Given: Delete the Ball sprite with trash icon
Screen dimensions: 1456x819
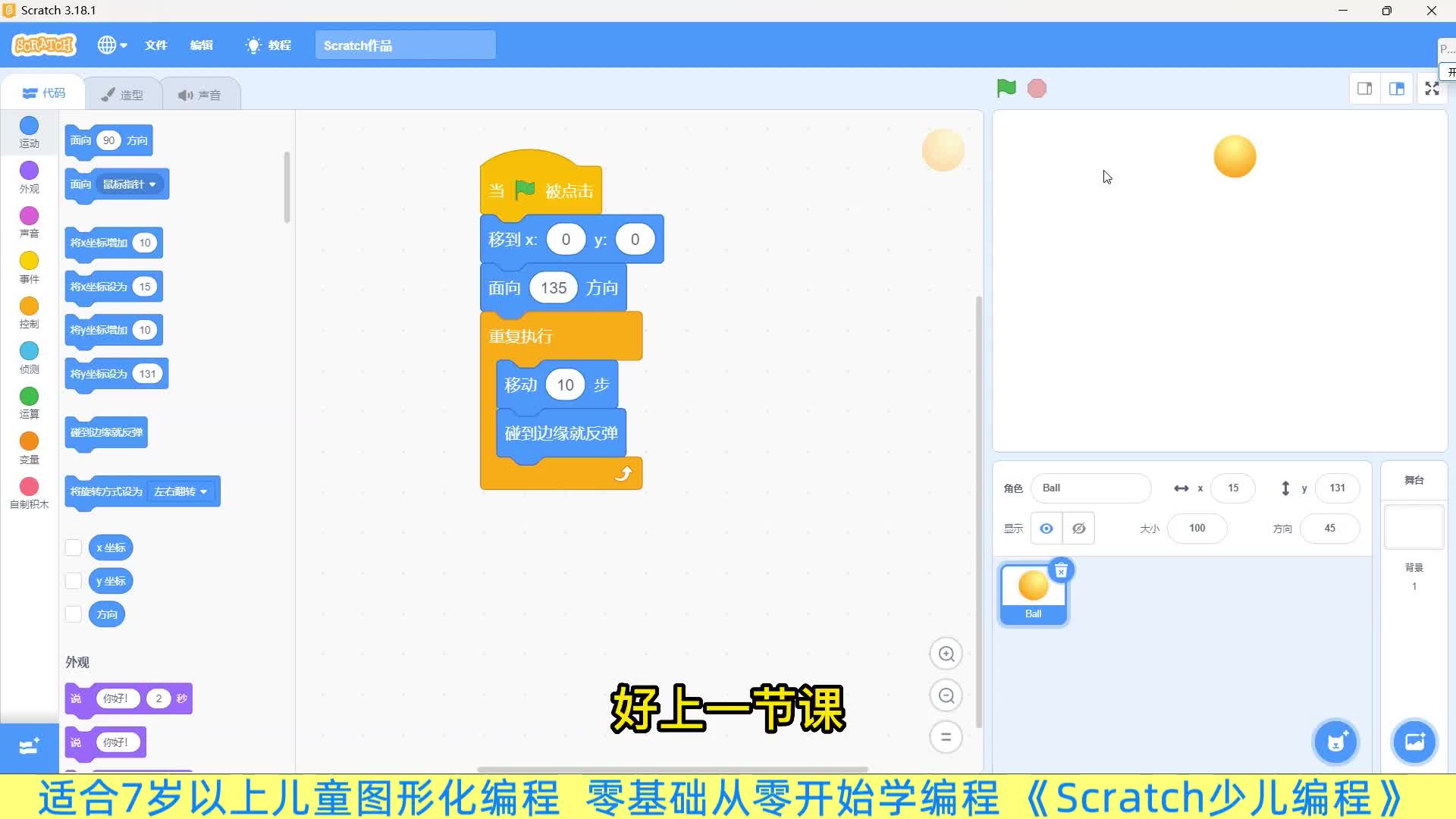Looking at the screenshot, I should [x=1061, y=570].
